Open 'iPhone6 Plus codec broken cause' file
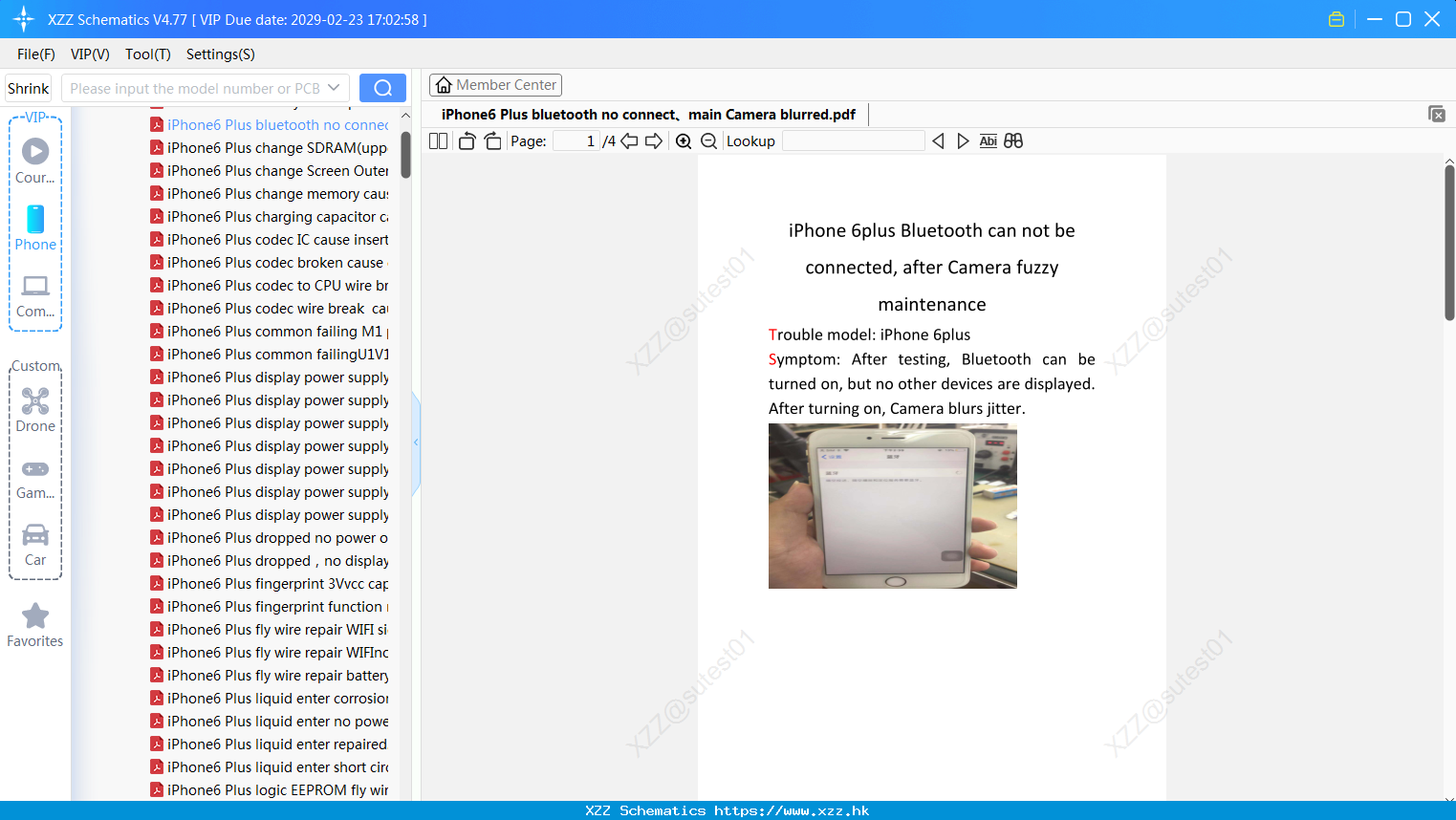The width and height of the screenshot is (1456, 820). (270, 262)
